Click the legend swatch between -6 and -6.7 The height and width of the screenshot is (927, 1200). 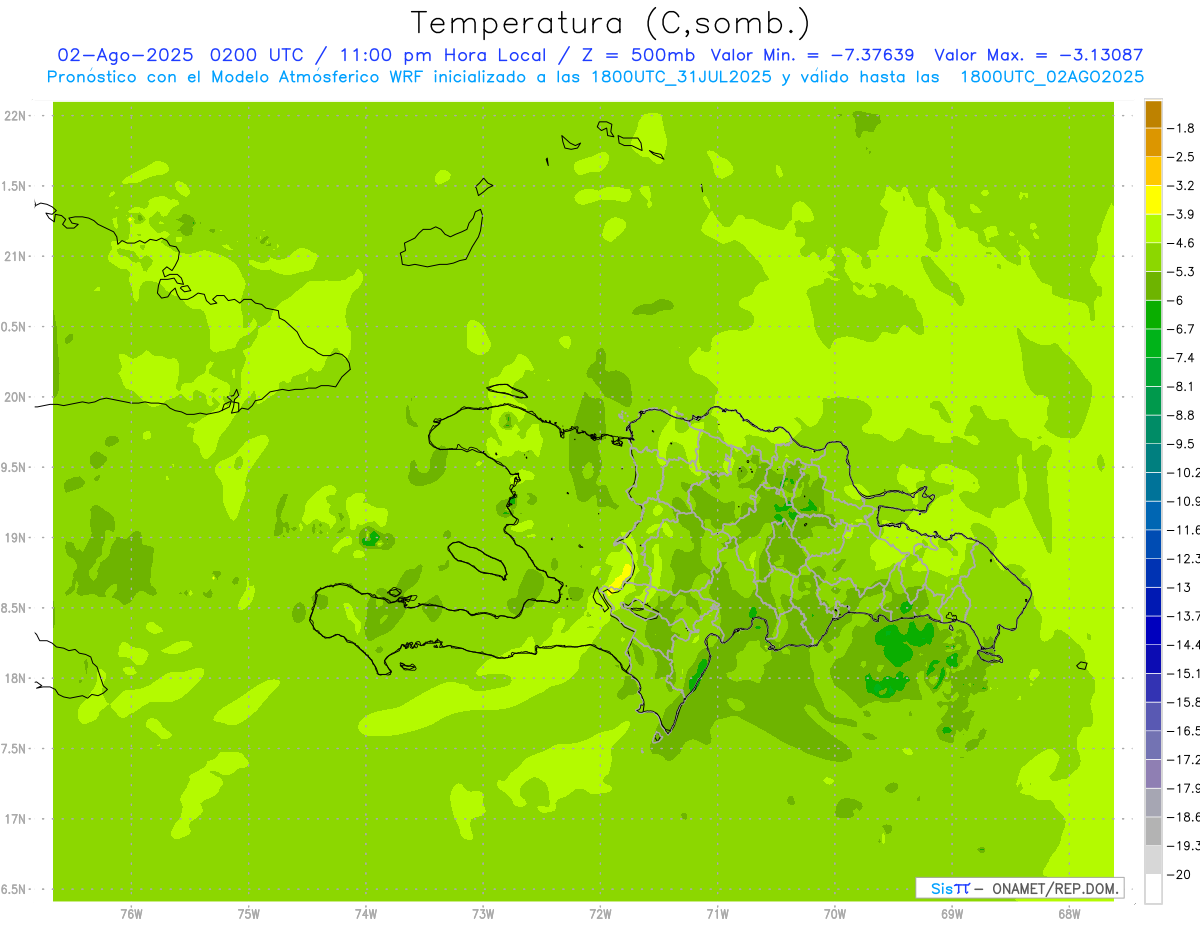click(1153, 314)
